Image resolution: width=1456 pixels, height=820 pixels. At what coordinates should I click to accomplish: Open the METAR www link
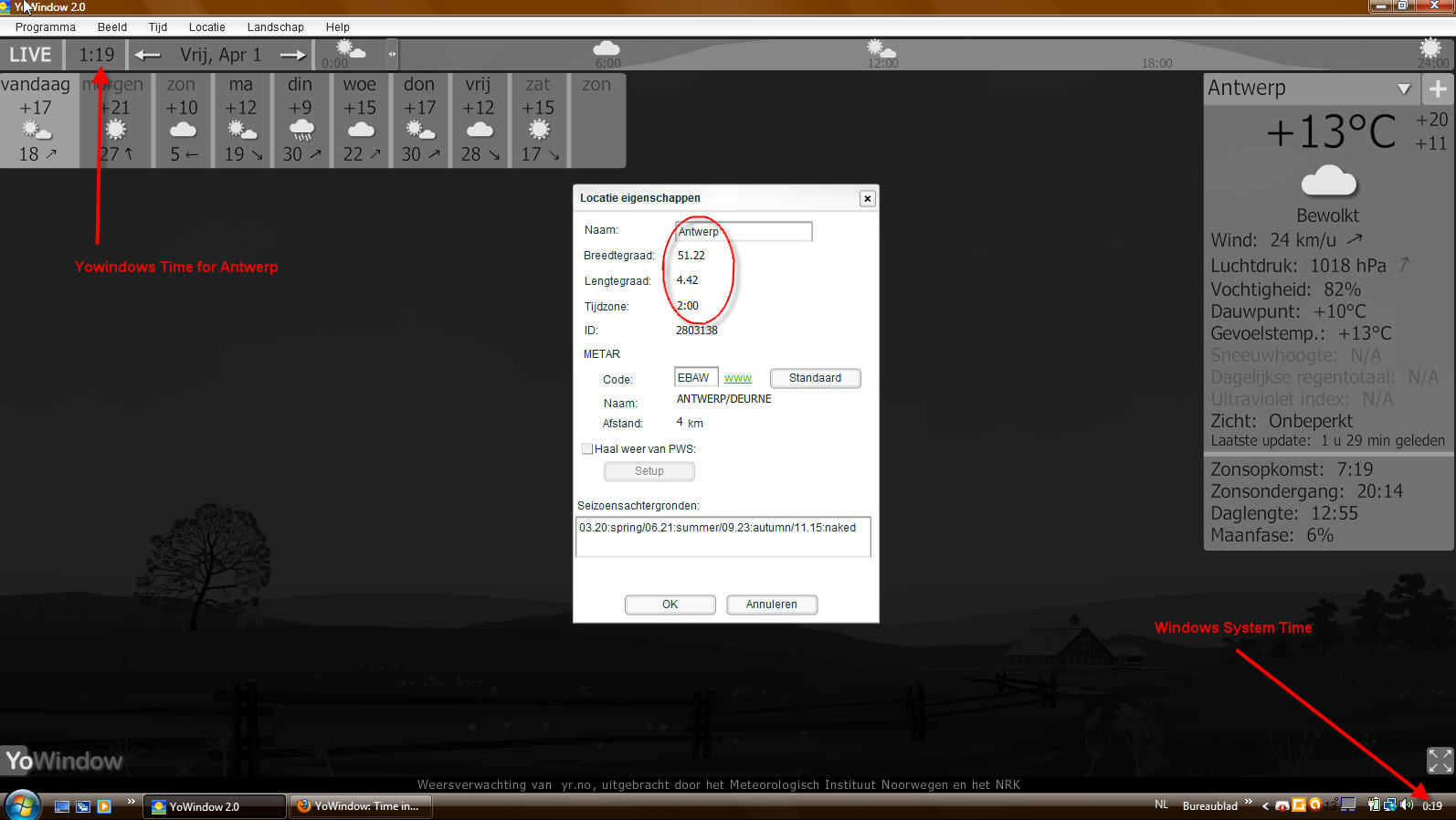coord(738,378)
